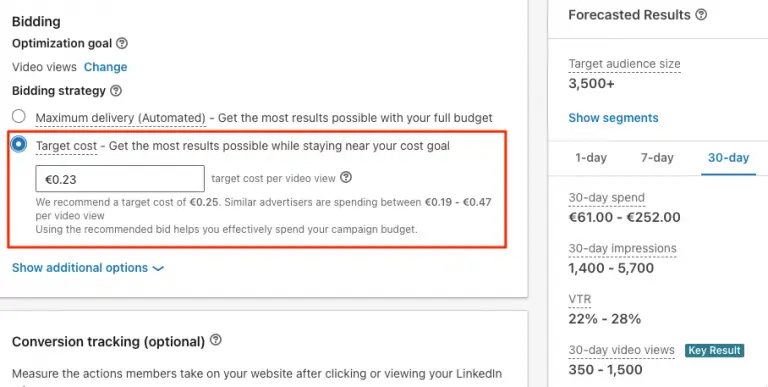The image size is (768, 387).
Task: Click the Key Result badge
Action: pyautogui.click(x=714, y=350)
